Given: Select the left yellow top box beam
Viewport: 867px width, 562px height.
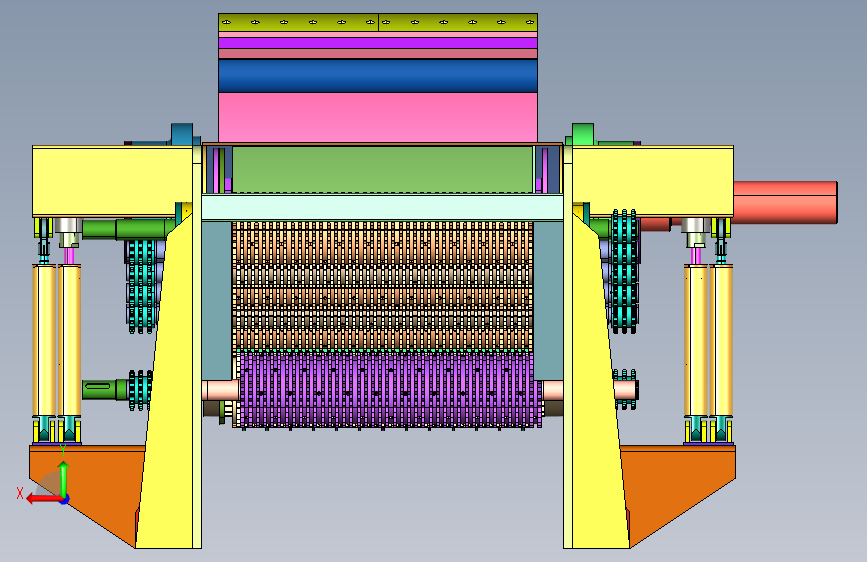Looking at the screenshot, I should tap(112, 181).
